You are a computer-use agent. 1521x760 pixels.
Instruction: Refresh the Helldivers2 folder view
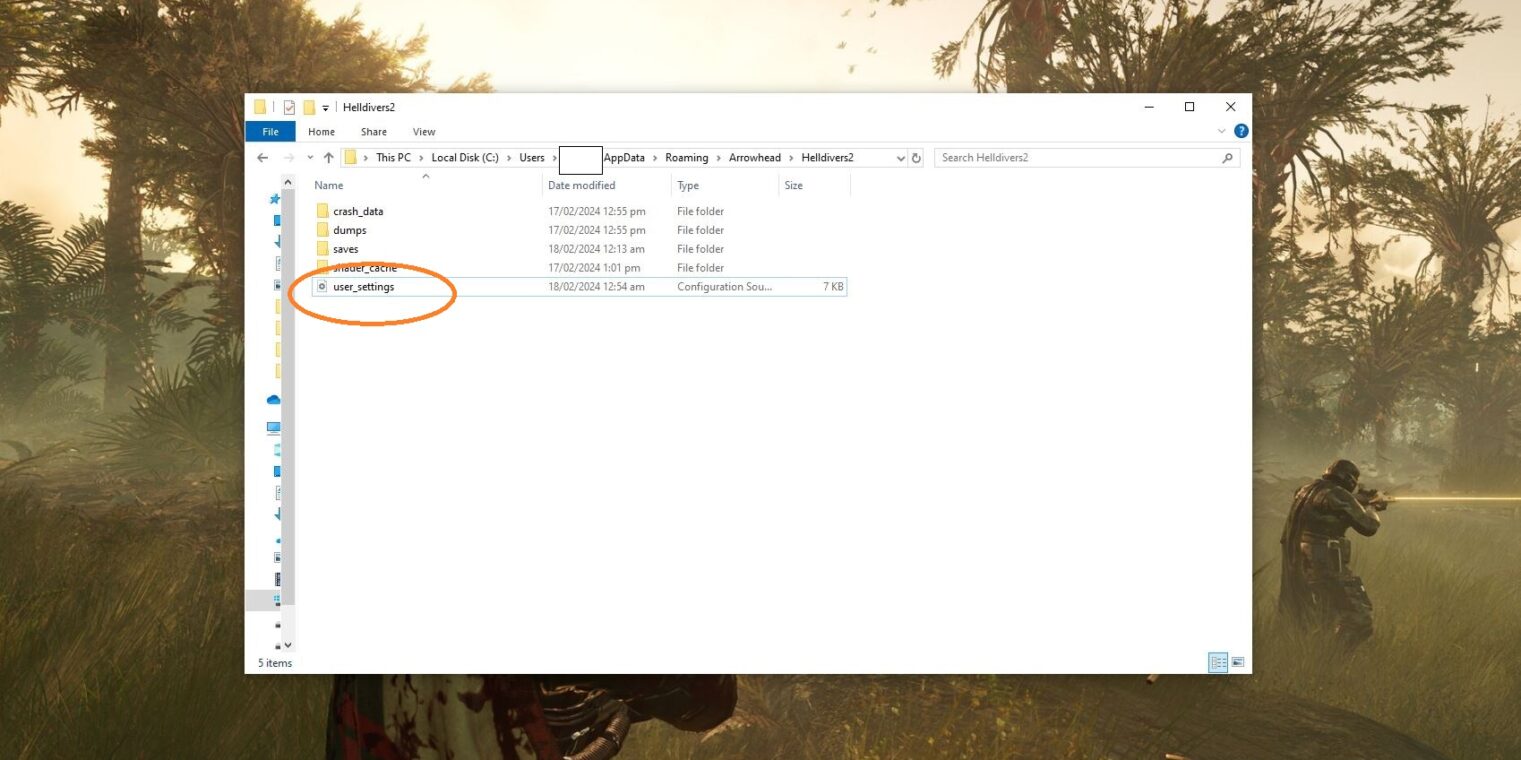point(916,158)
